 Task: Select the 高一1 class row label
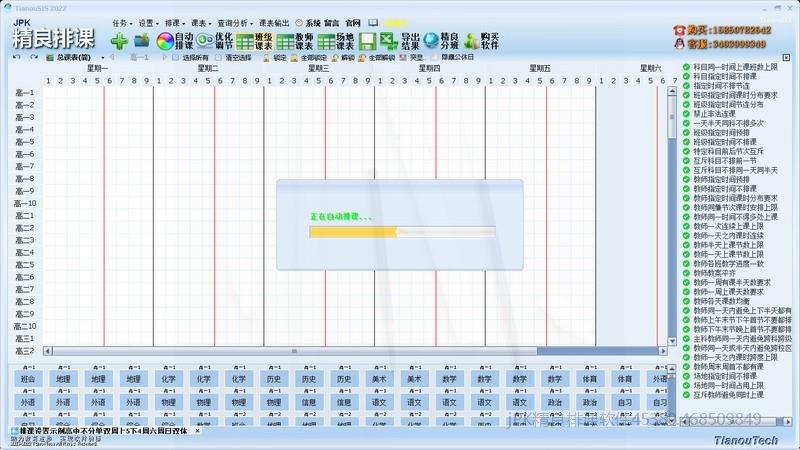tap(24, 93)
